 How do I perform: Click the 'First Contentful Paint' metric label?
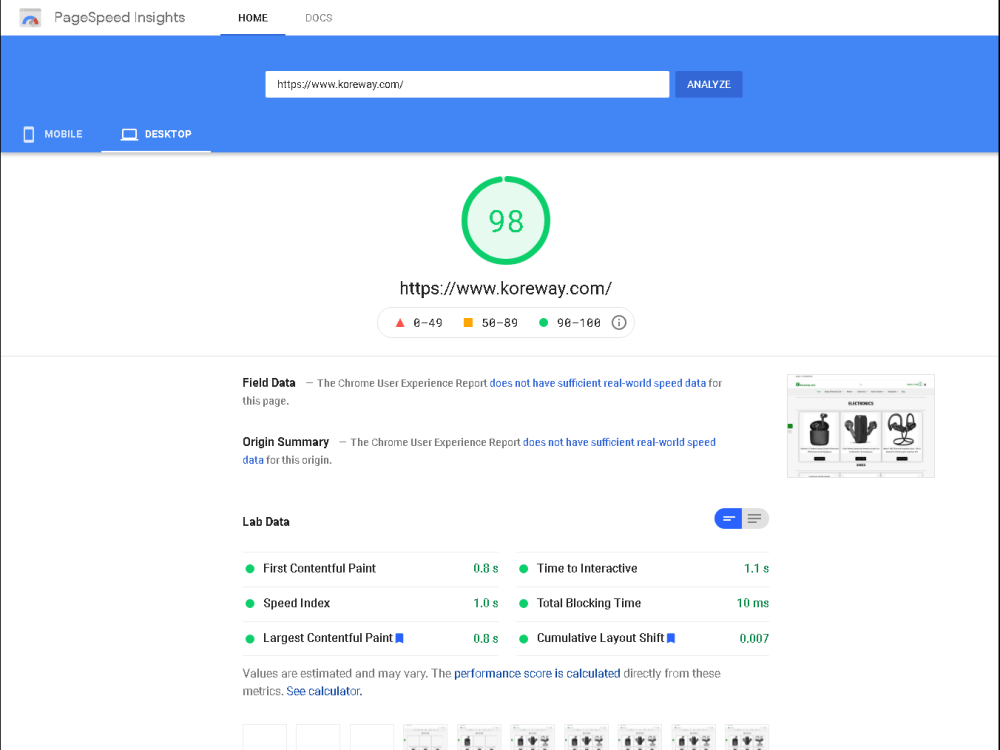point(320,568)
